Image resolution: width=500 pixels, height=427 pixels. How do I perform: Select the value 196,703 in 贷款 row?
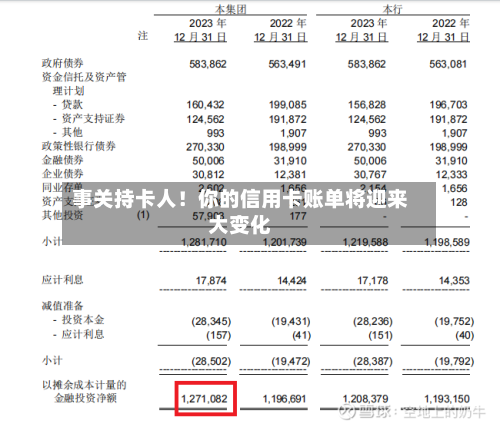[448, 105]
